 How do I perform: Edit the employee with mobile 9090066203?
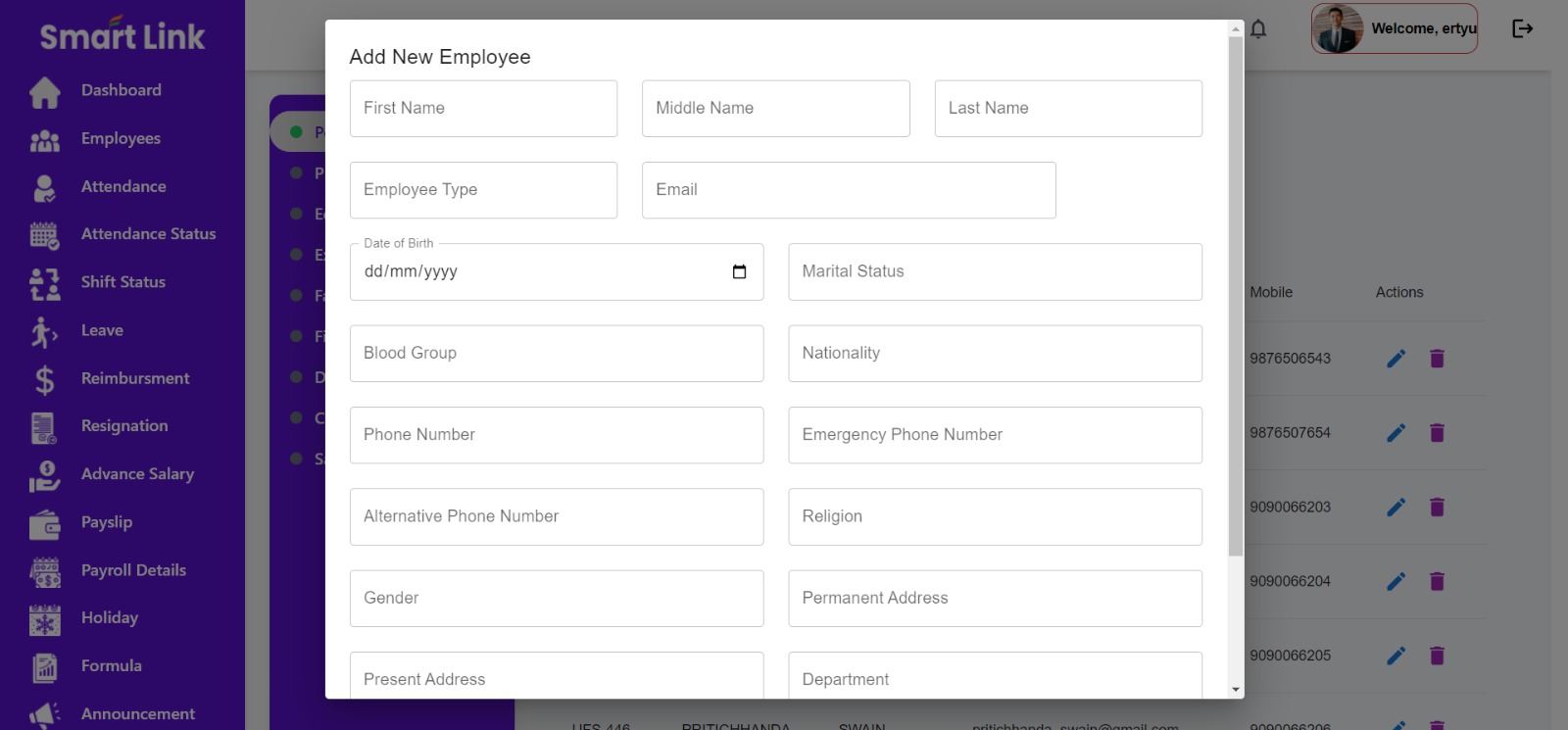(x=1396, y=508)
